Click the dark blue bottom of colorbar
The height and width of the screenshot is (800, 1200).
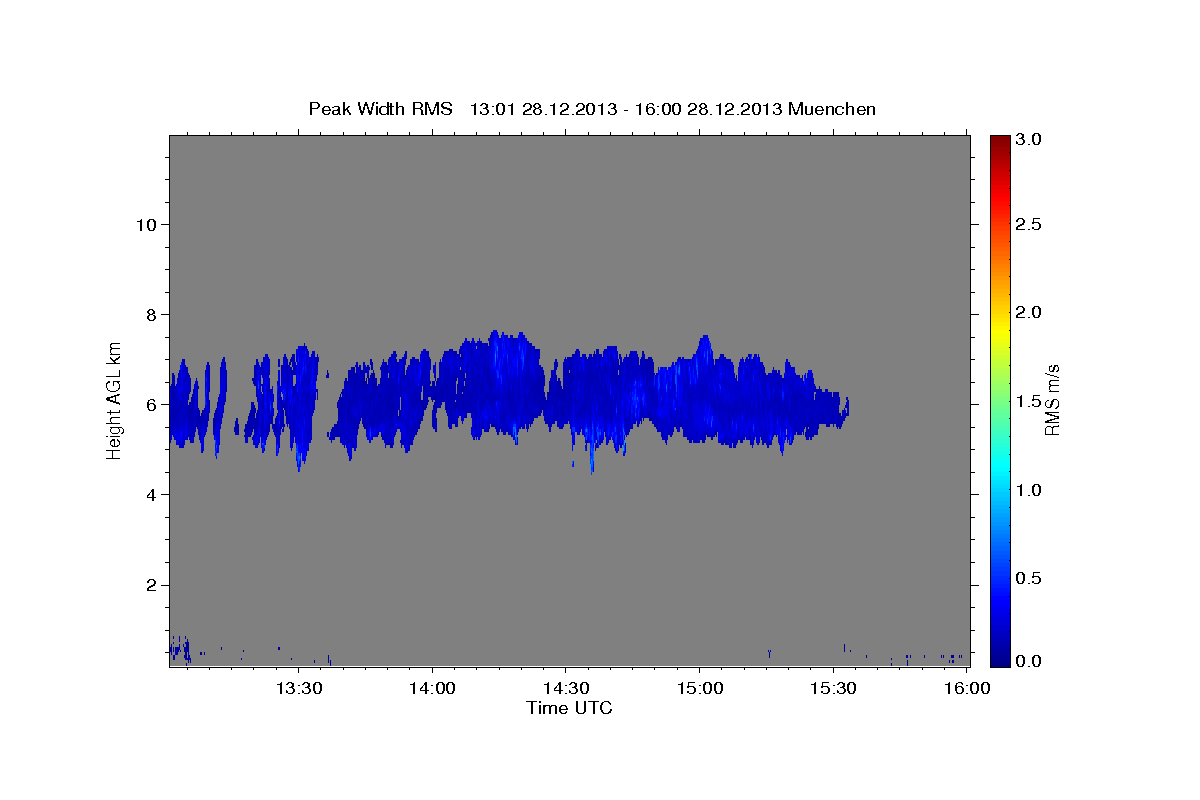point(1000,658)
